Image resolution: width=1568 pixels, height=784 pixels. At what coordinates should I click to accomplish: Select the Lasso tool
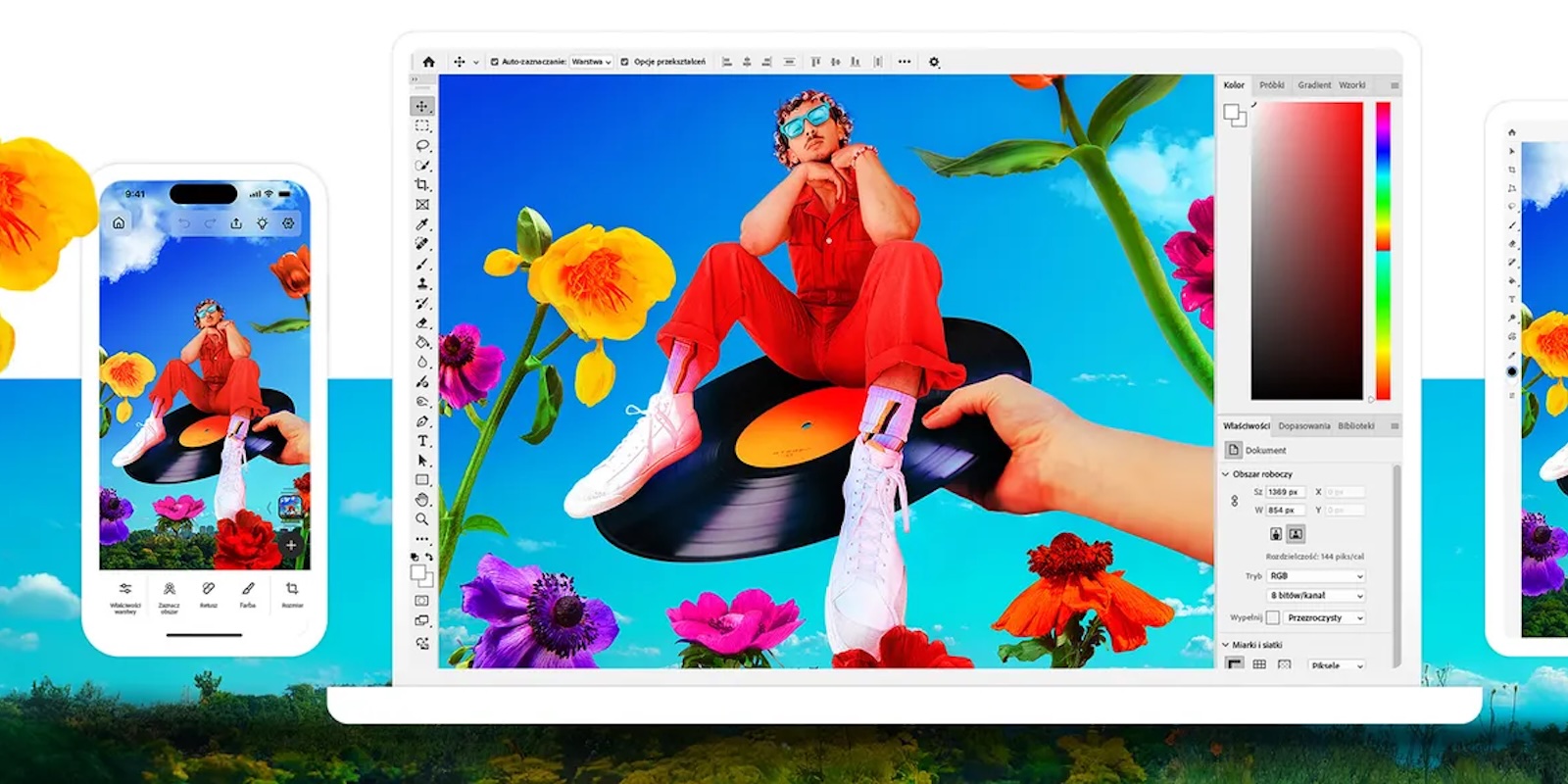tap(422, 145)
